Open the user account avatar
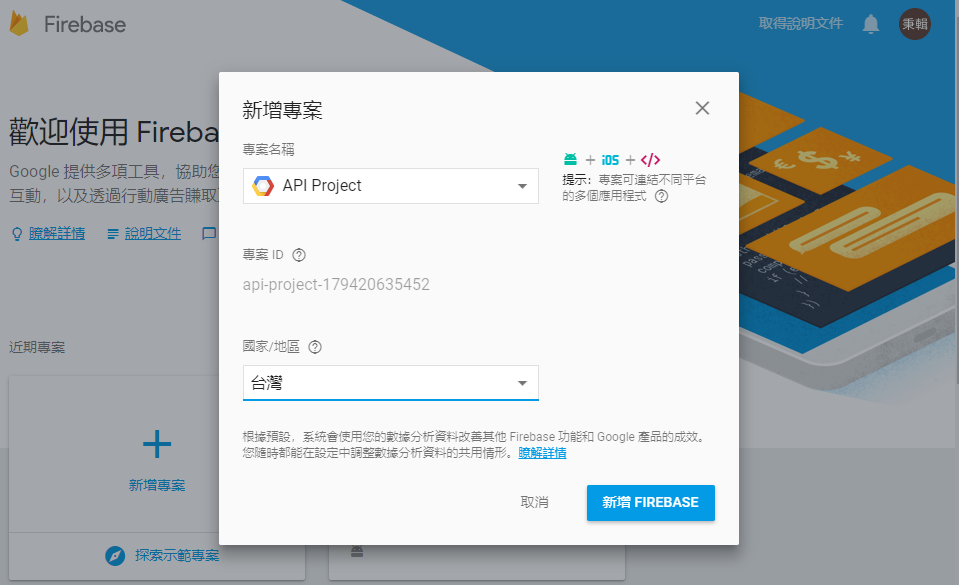The width and height of the screenshot is (959, 585). (x=914, y=24)
